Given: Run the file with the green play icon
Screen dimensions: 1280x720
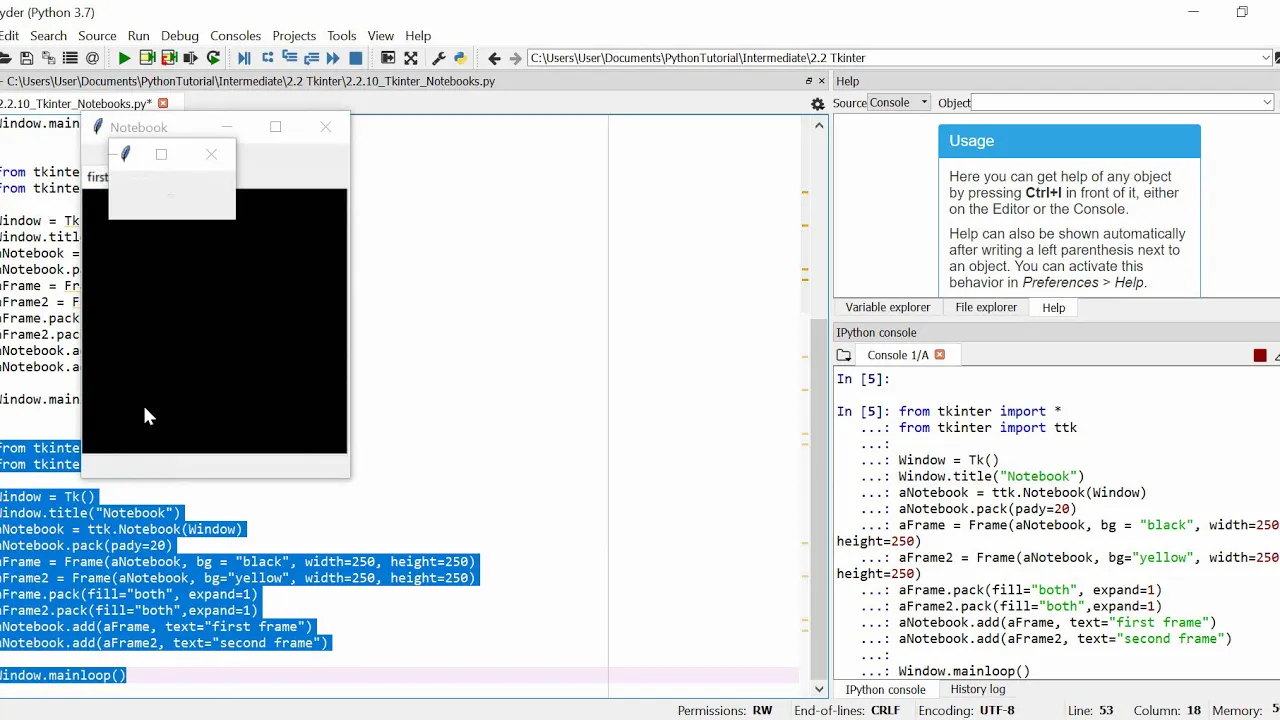Looking at the screenshot, I should tap(124, 58).
